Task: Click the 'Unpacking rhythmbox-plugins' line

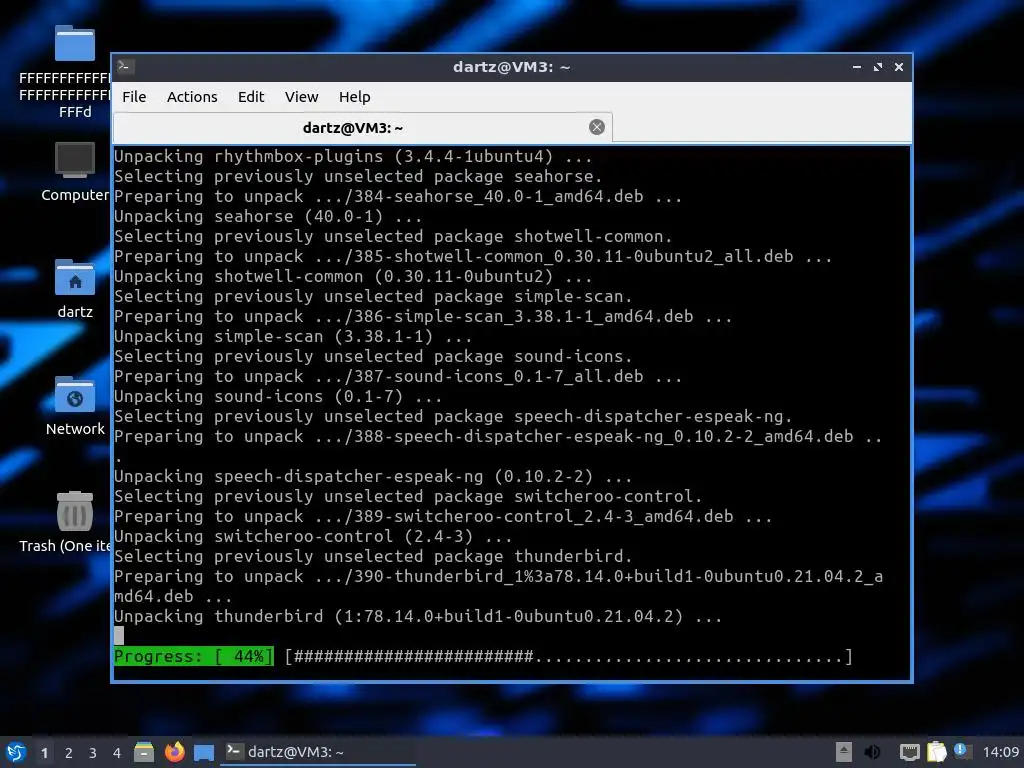Action: [x=353, y=157]
